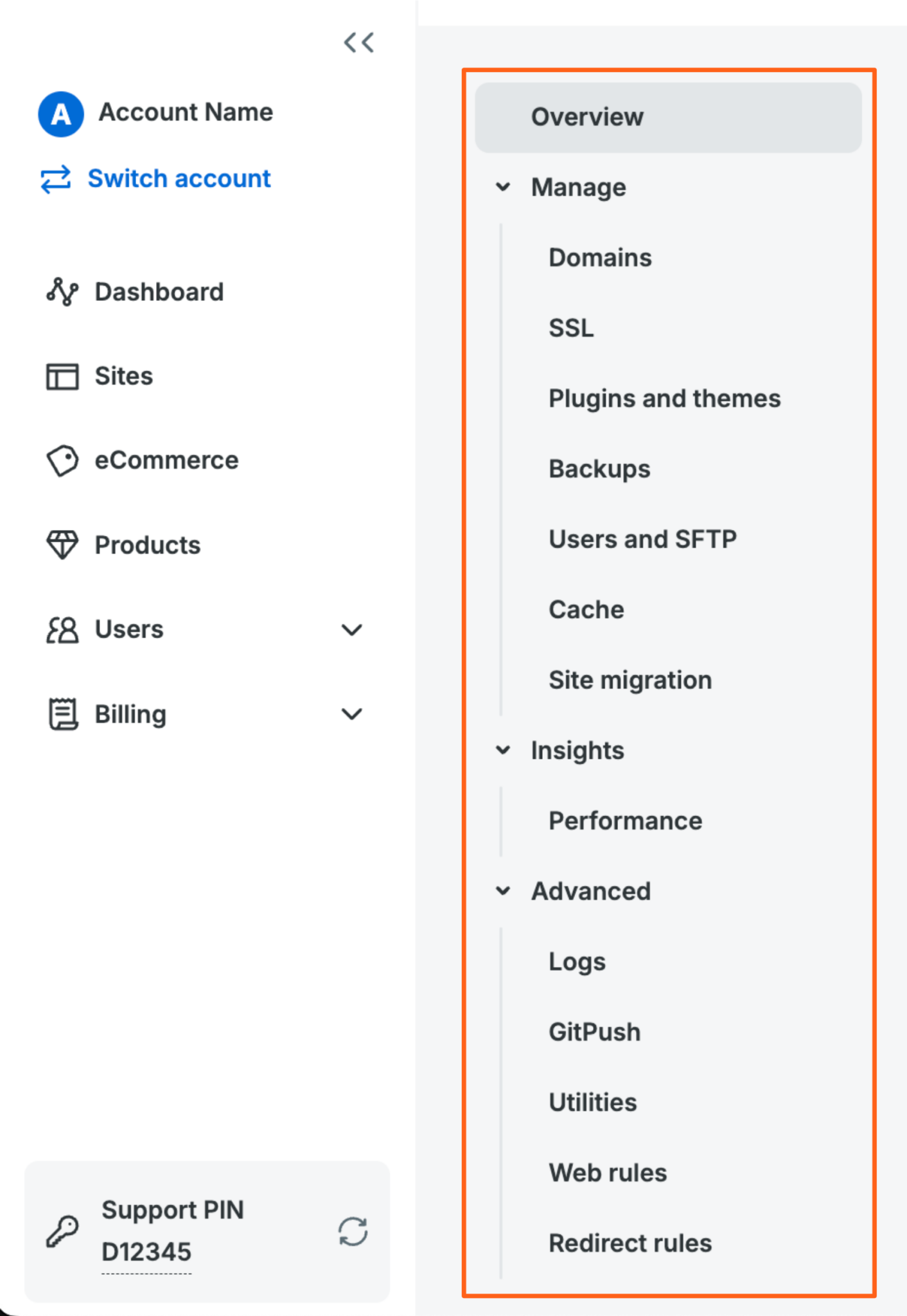The width and height of the screenshot is (907, 1316).
Task: Select the Products diamond icon
Action: [61, 546]
